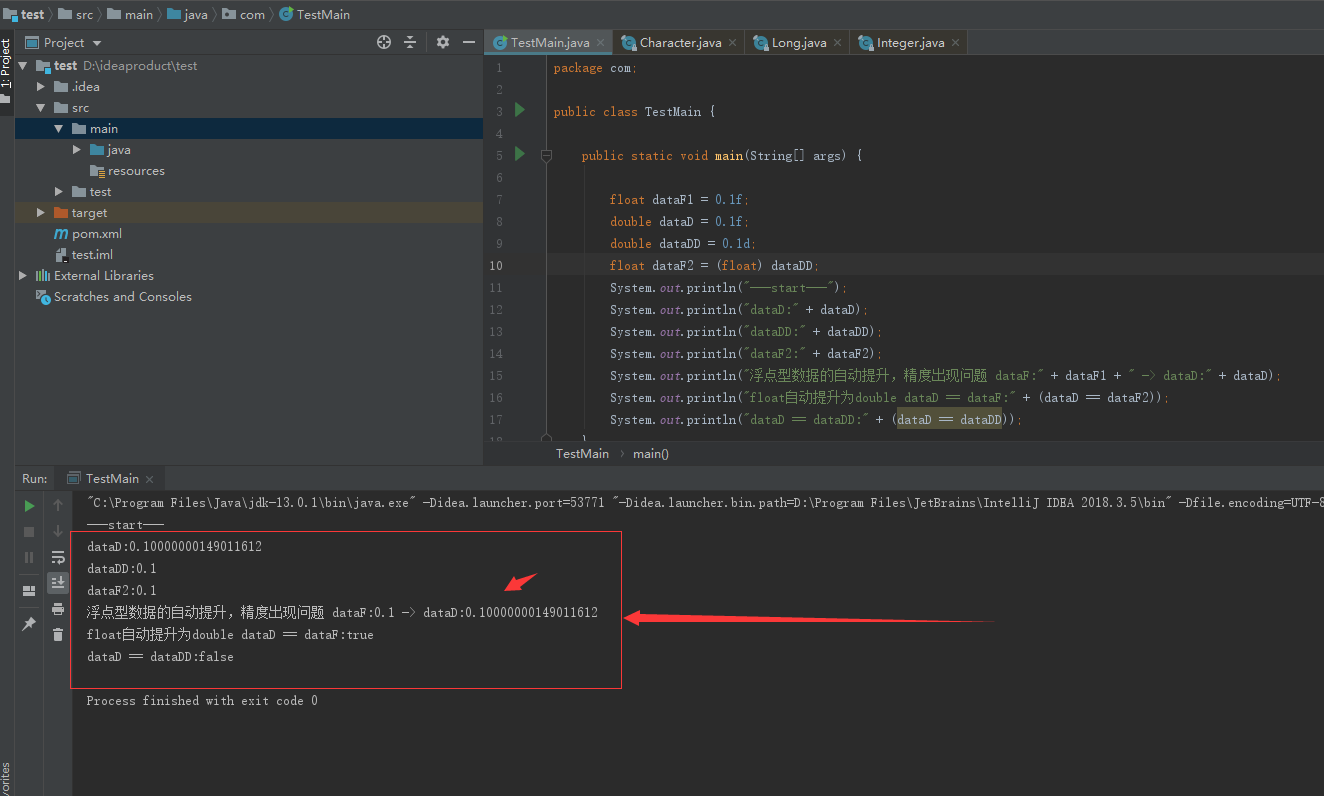Toggle soft-wrap in the console output

point(58,558)
